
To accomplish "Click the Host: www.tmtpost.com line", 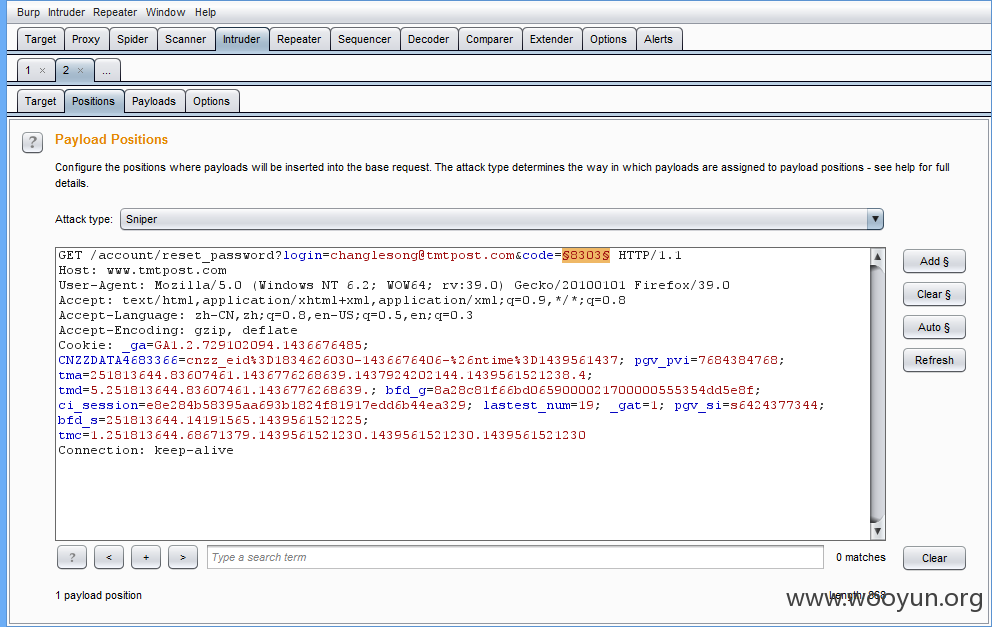I will coord(142,271).
